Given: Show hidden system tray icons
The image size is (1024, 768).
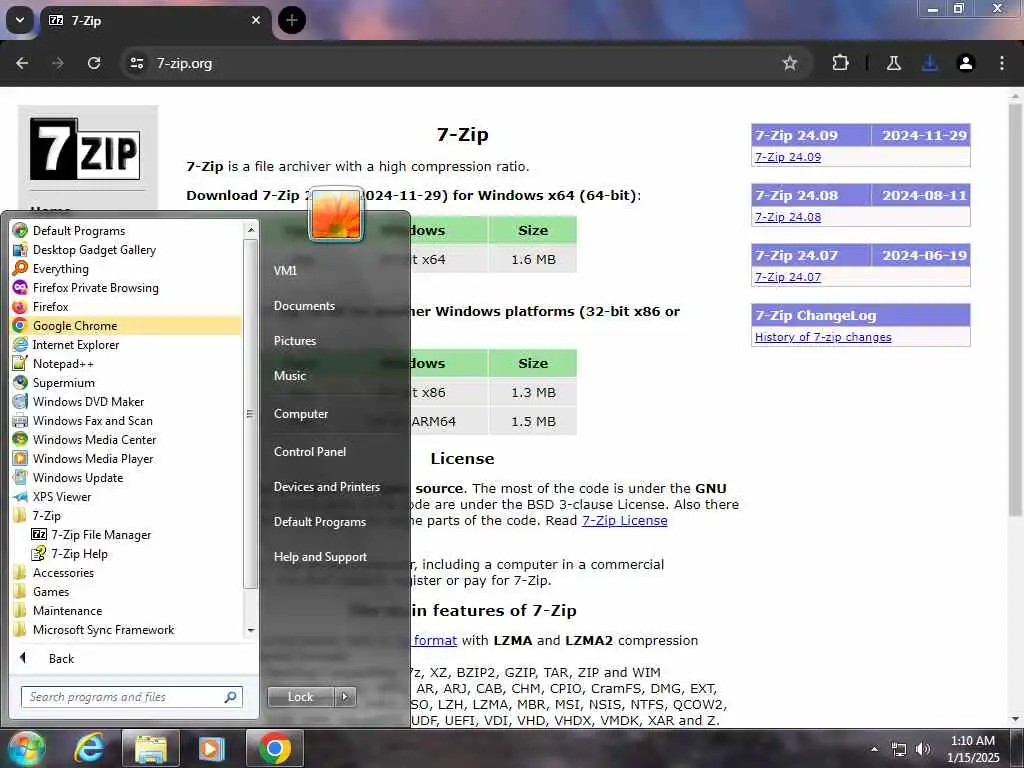Looking at the screenshot, I should tap(874, 749).
